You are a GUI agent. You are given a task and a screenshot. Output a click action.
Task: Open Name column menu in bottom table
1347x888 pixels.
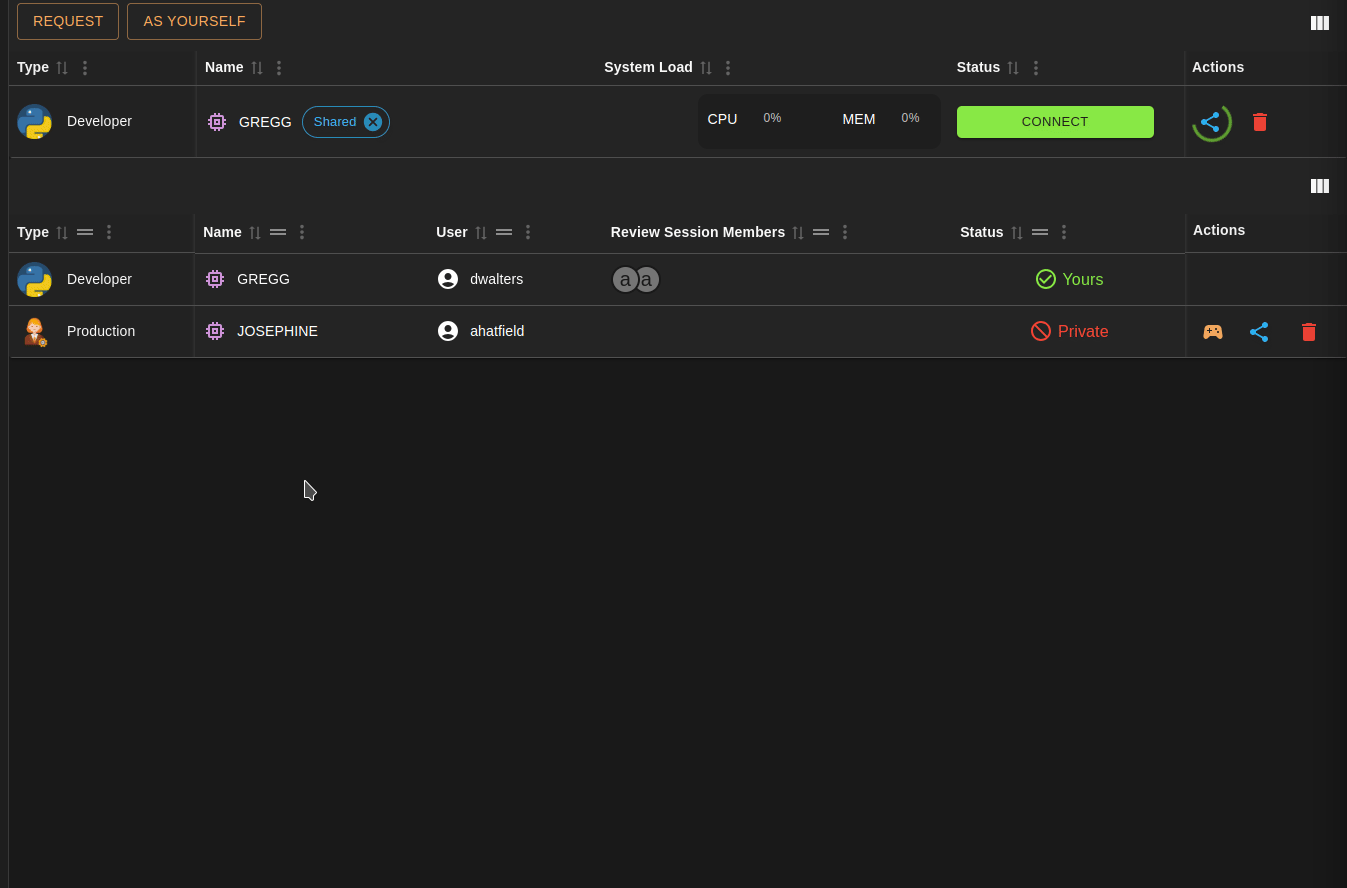[302, 232]
